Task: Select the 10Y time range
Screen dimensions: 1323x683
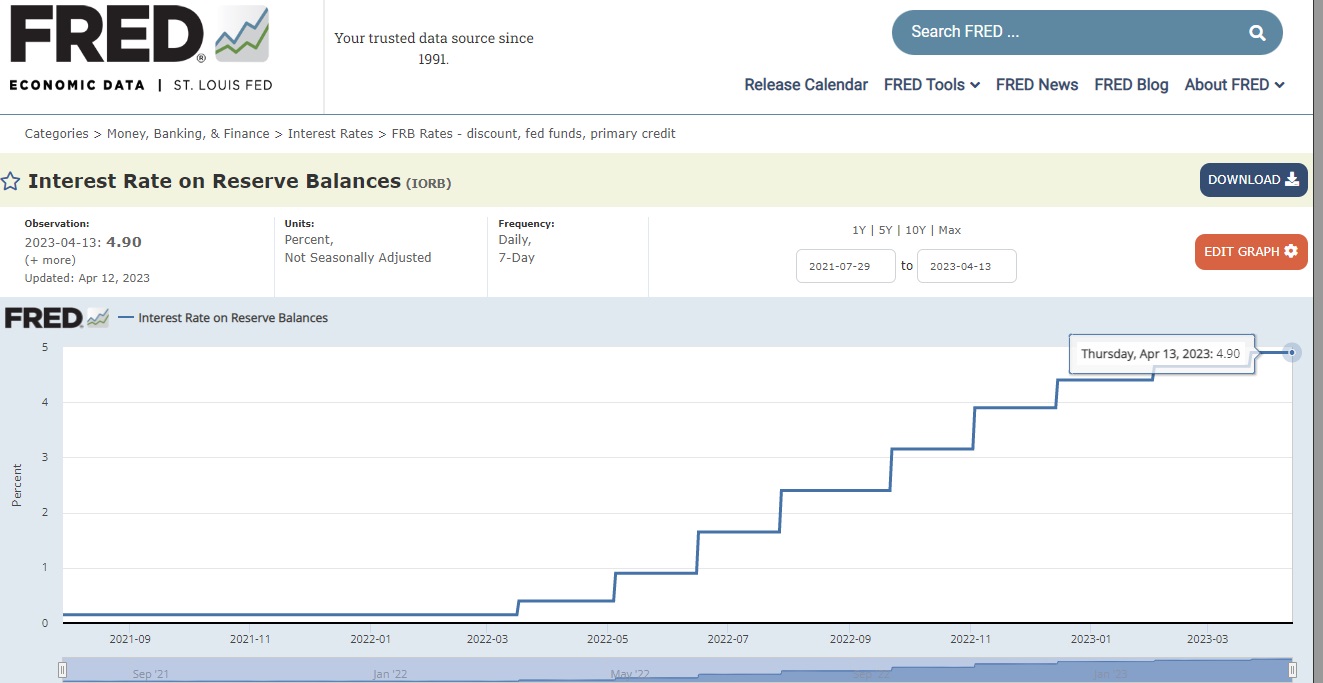Action: [915, 230]
